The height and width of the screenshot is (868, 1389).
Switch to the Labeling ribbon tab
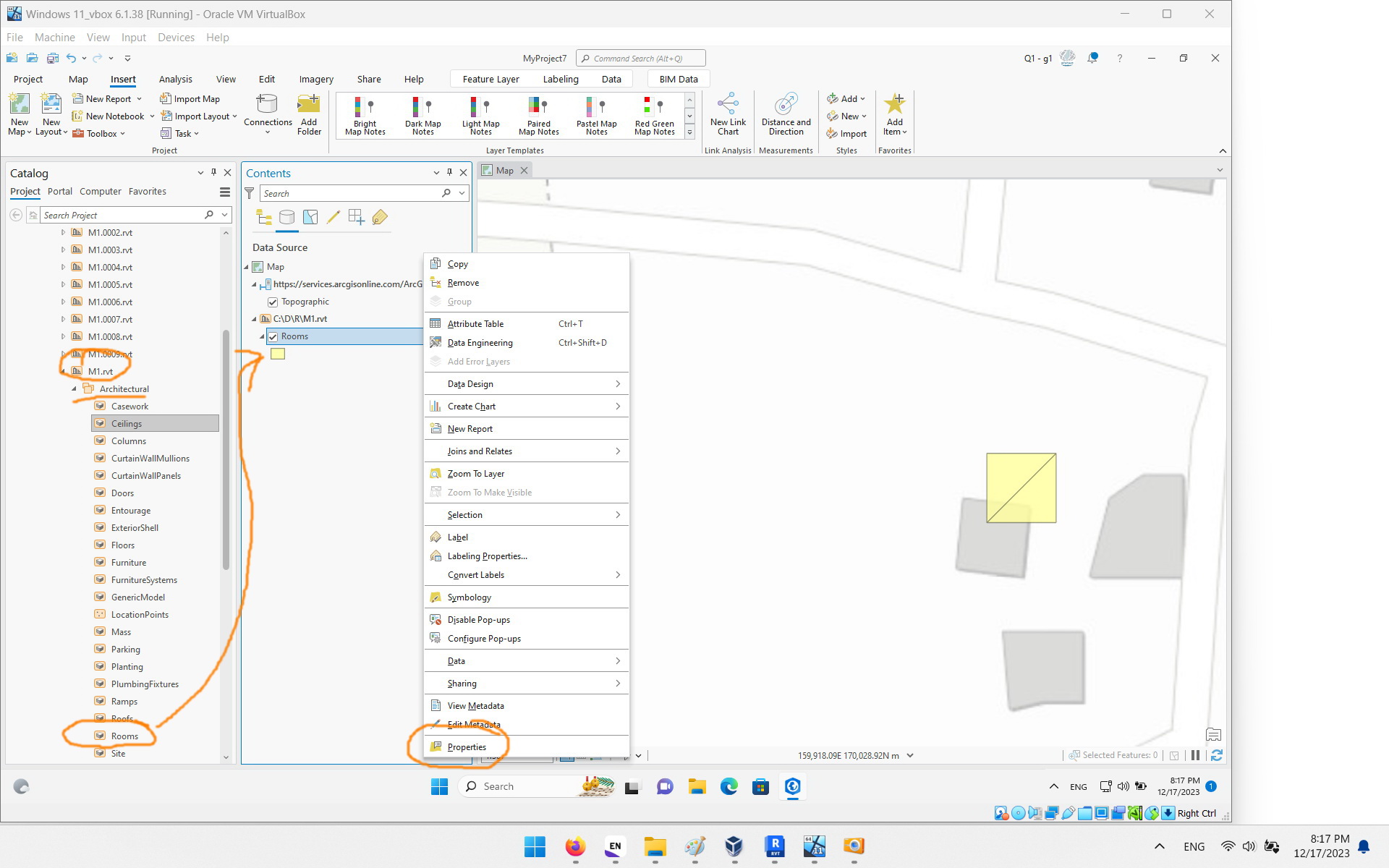[560, 79]
